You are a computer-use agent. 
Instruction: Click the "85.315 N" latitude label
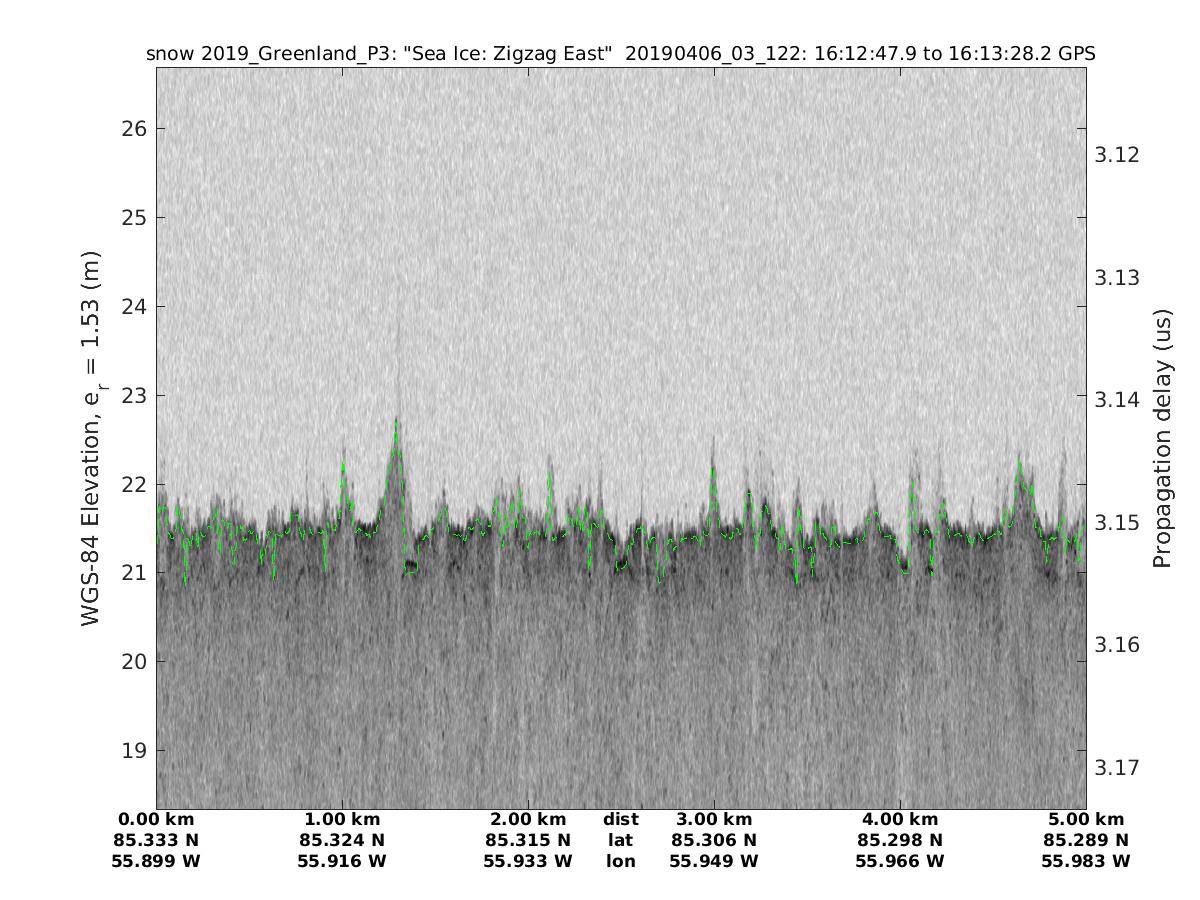pos(528,840)
